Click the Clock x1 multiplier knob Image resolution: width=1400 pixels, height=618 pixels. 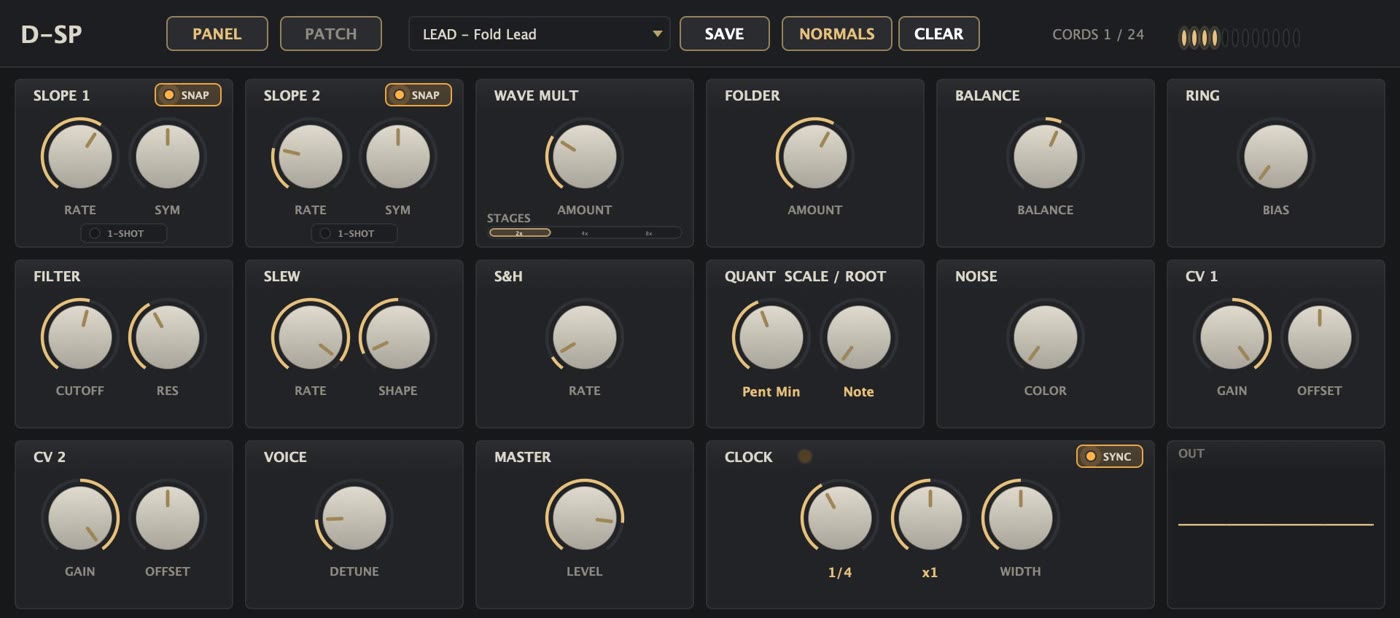click(930, 518)
